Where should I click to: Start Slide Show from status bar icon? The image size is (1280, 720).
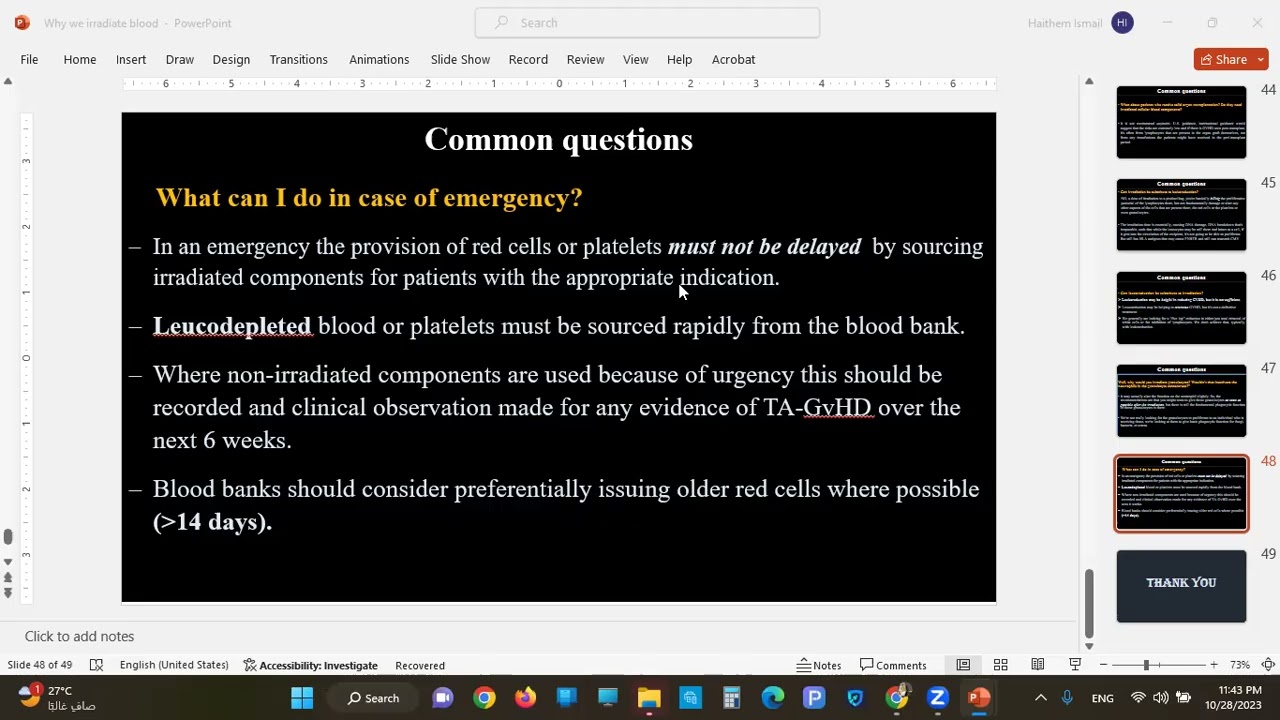coord(1075,665)
